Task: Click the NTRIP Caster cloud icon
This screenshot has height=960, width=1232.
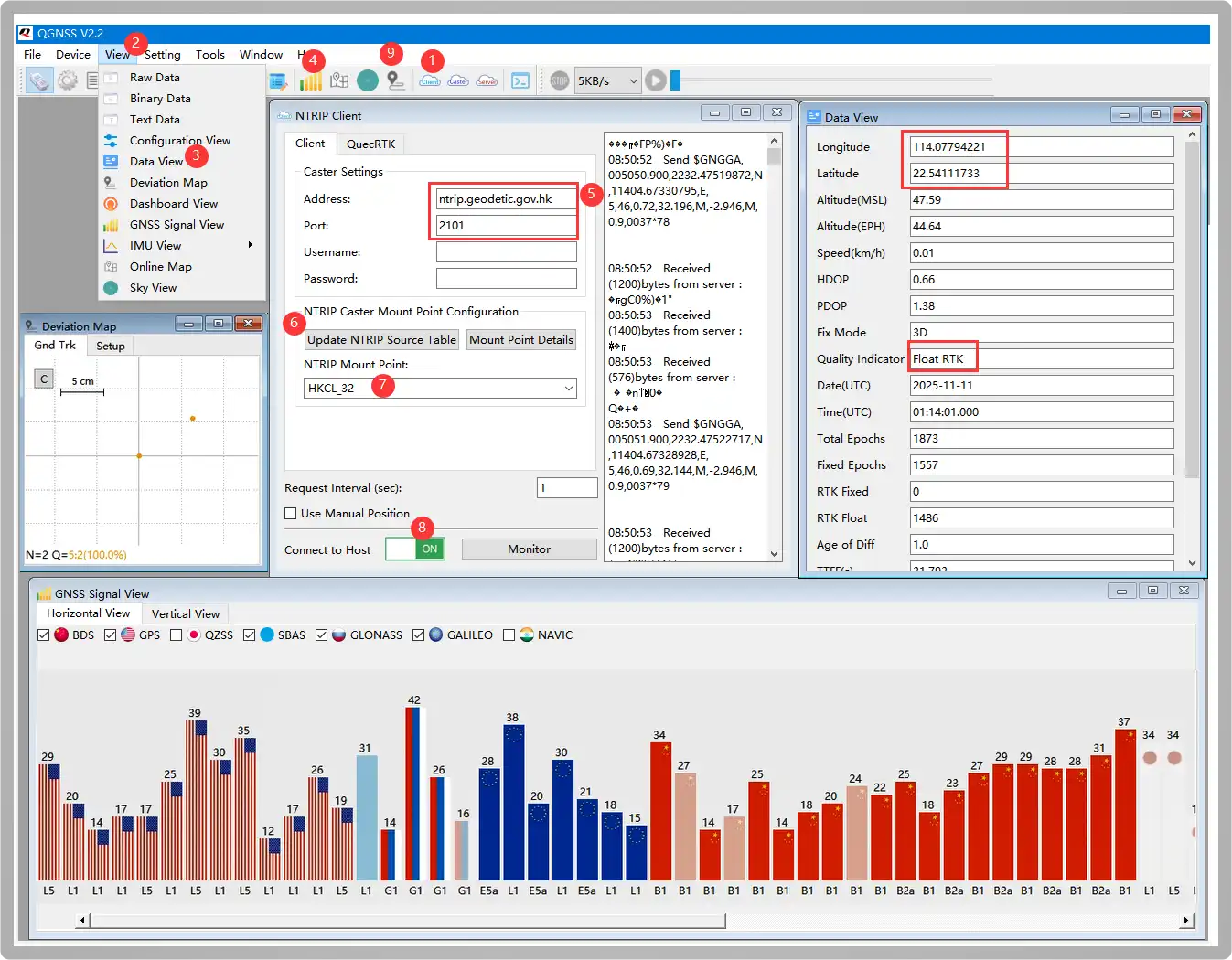Action: click(x=458, y=81)
